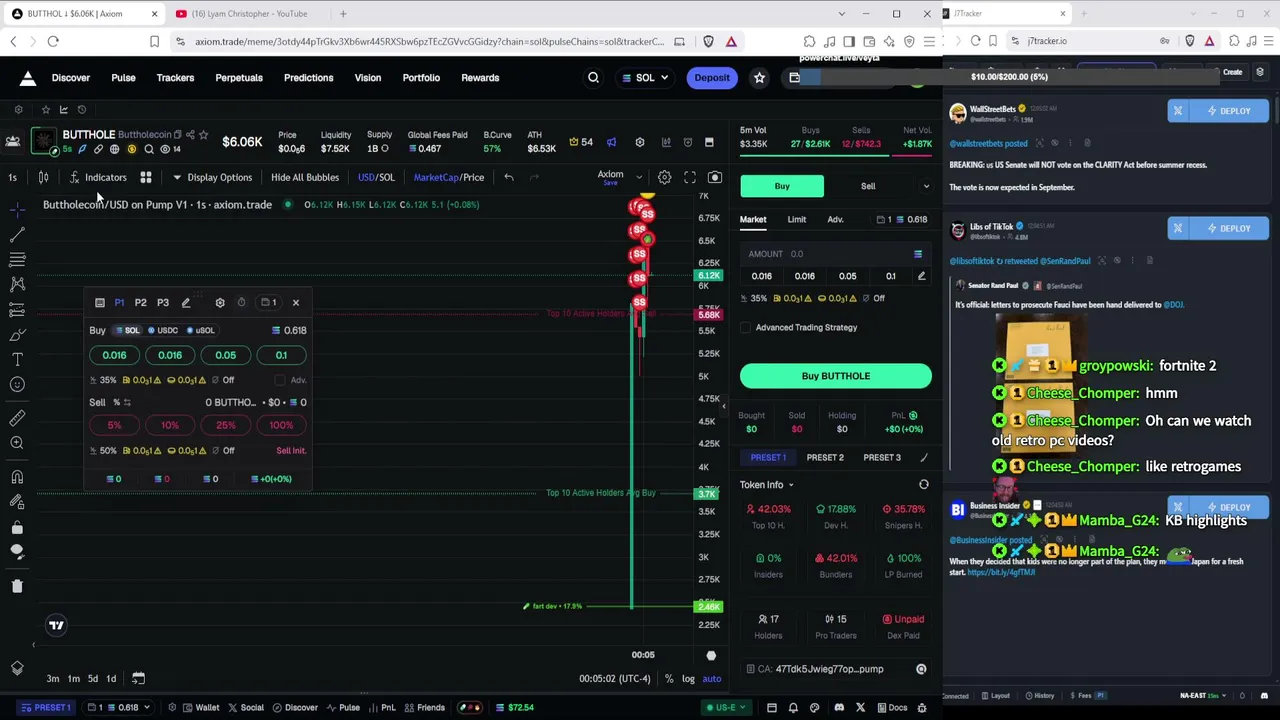Collapse the trading side panel arrow

[724, 405]
